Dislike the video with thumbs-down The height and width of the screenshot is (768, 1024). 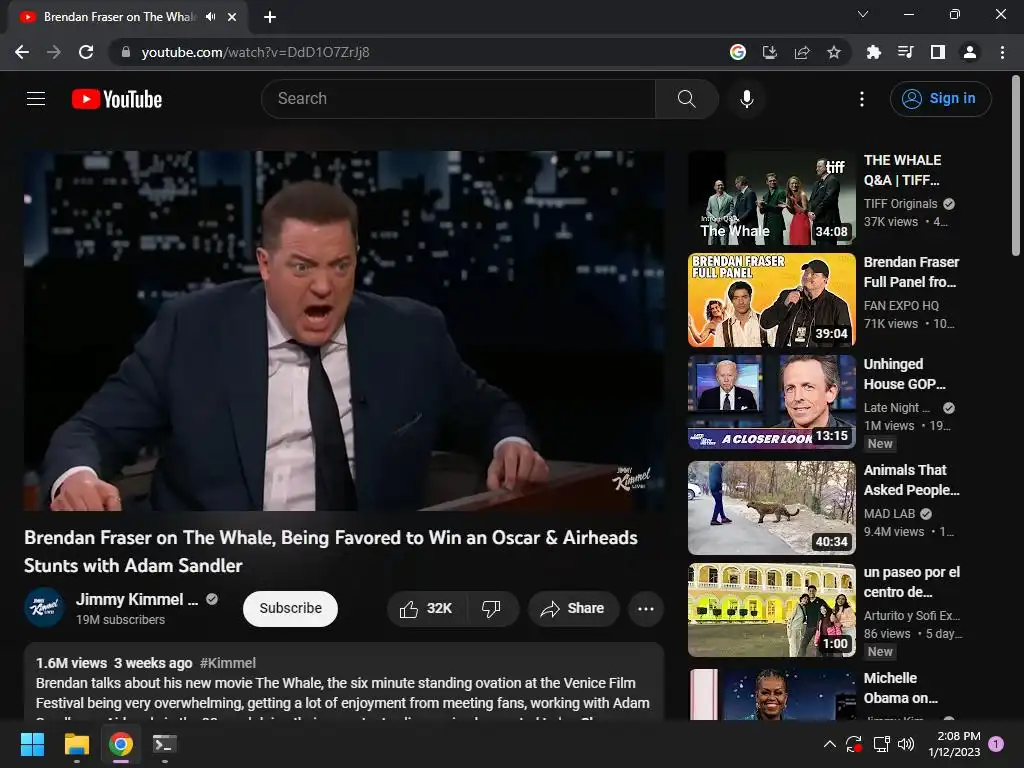coord(491,609)
